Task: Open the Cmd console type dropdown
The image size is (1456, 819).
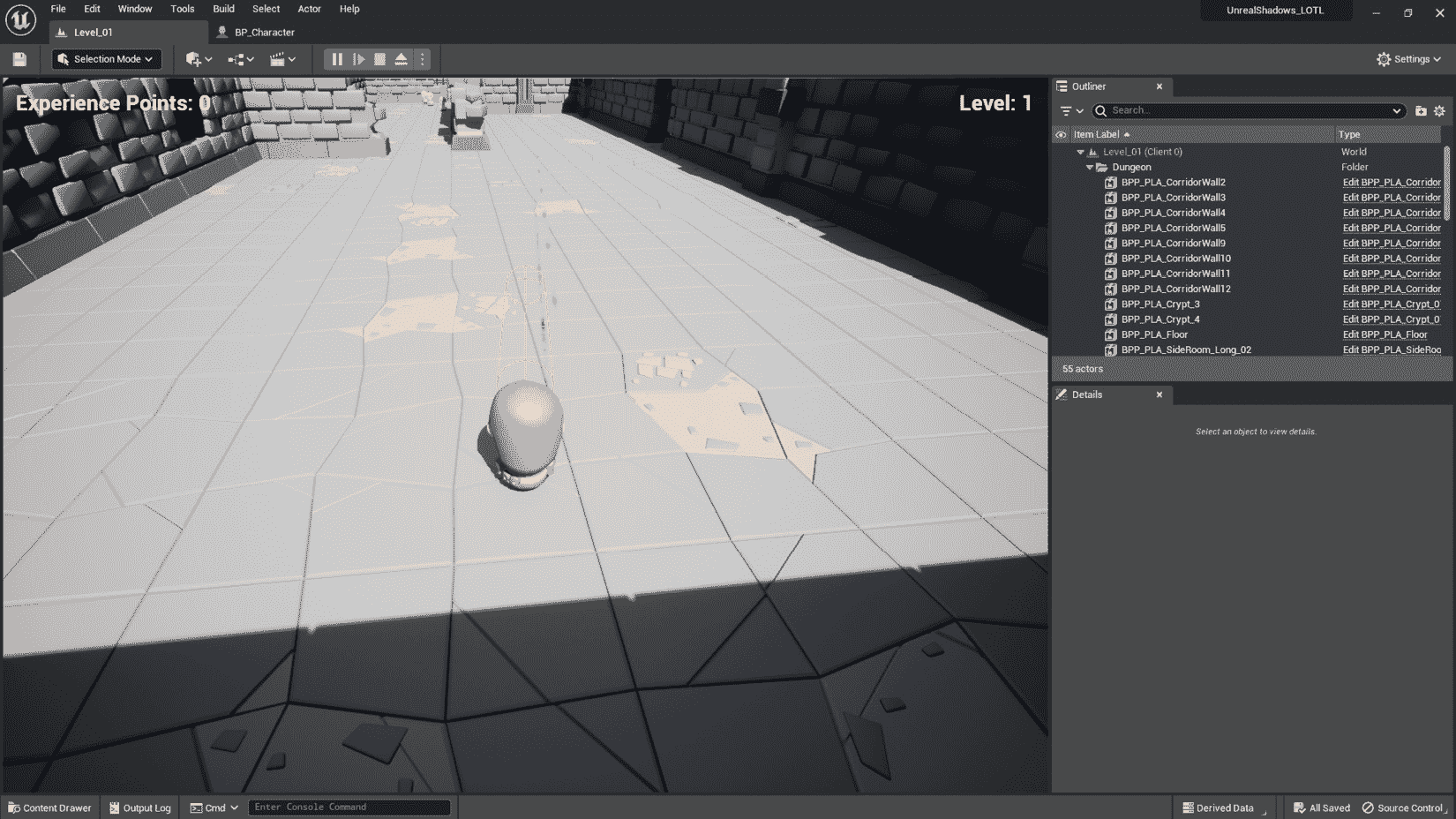Action: [214, 808]
